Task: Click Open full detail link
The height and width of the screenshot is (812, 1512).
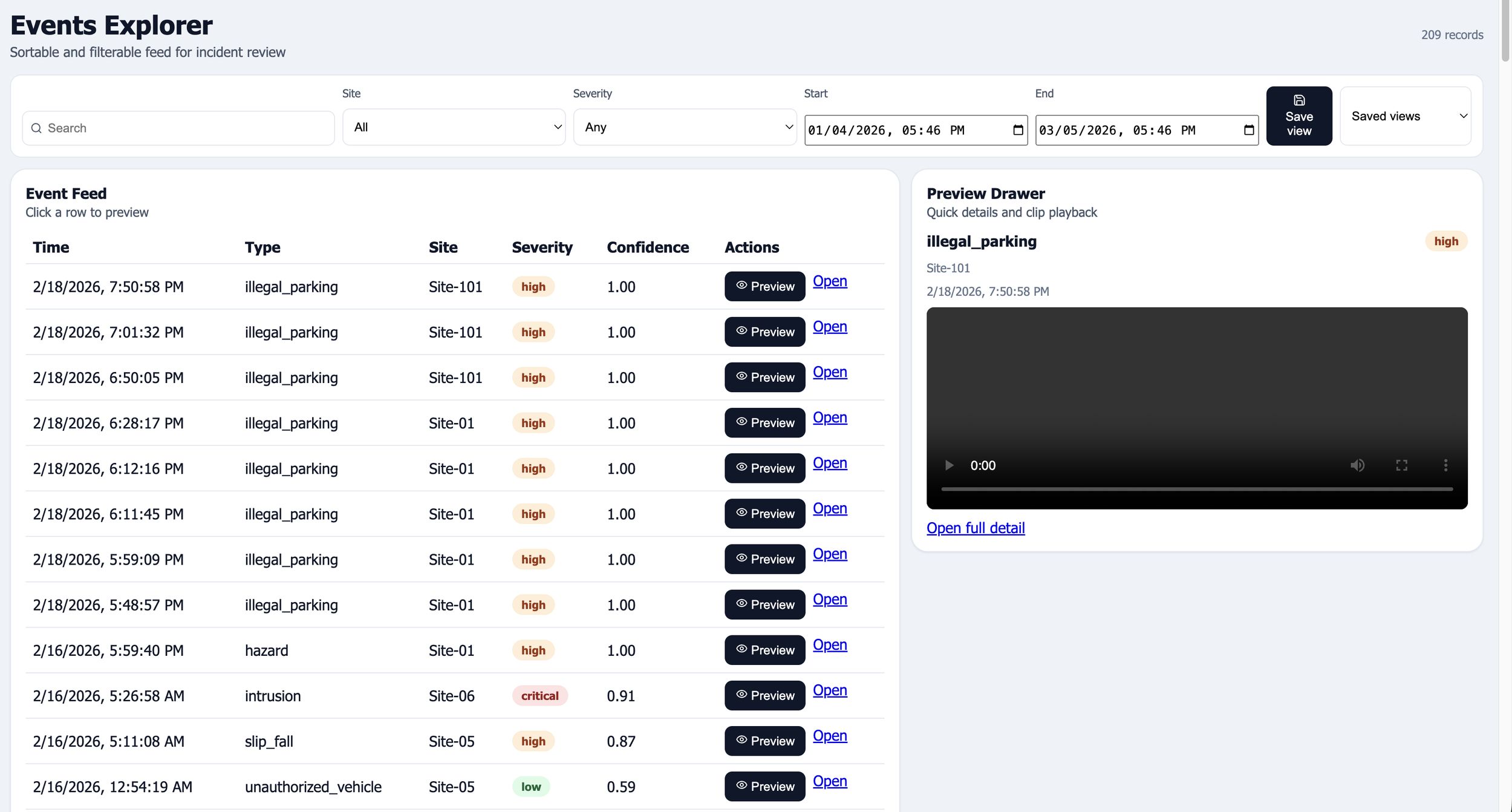Action: 975,528
